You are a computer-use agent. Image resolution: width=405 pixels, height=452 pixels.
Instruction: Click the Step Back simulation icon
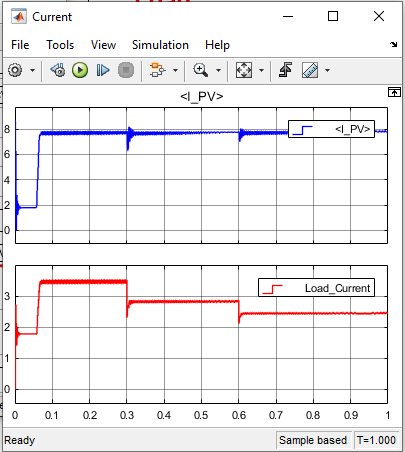pyautogui.click(x=58, y=70)
